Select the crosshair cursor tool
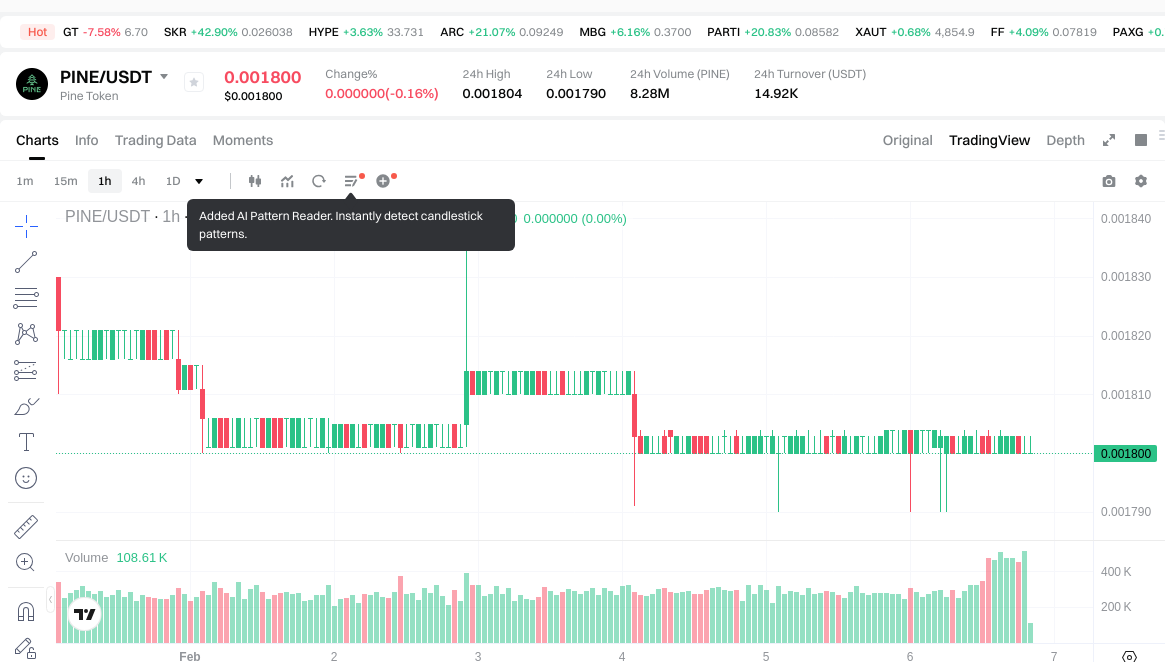Screen dimensions: 1165x662 pyautogui.click(x=27, y=226)
